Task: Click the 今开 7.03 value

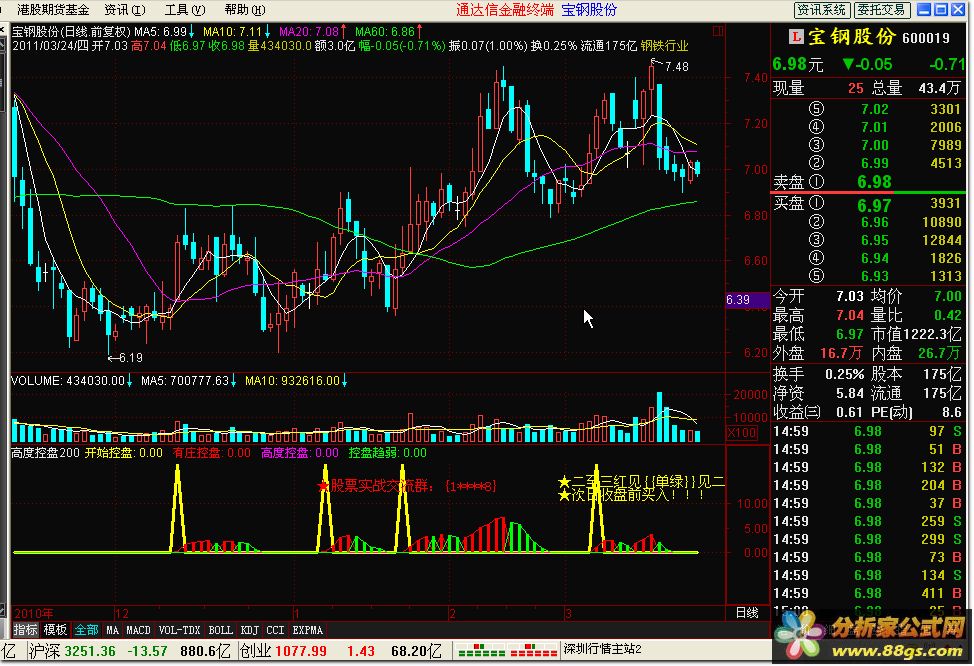Action: click(850, 296)
